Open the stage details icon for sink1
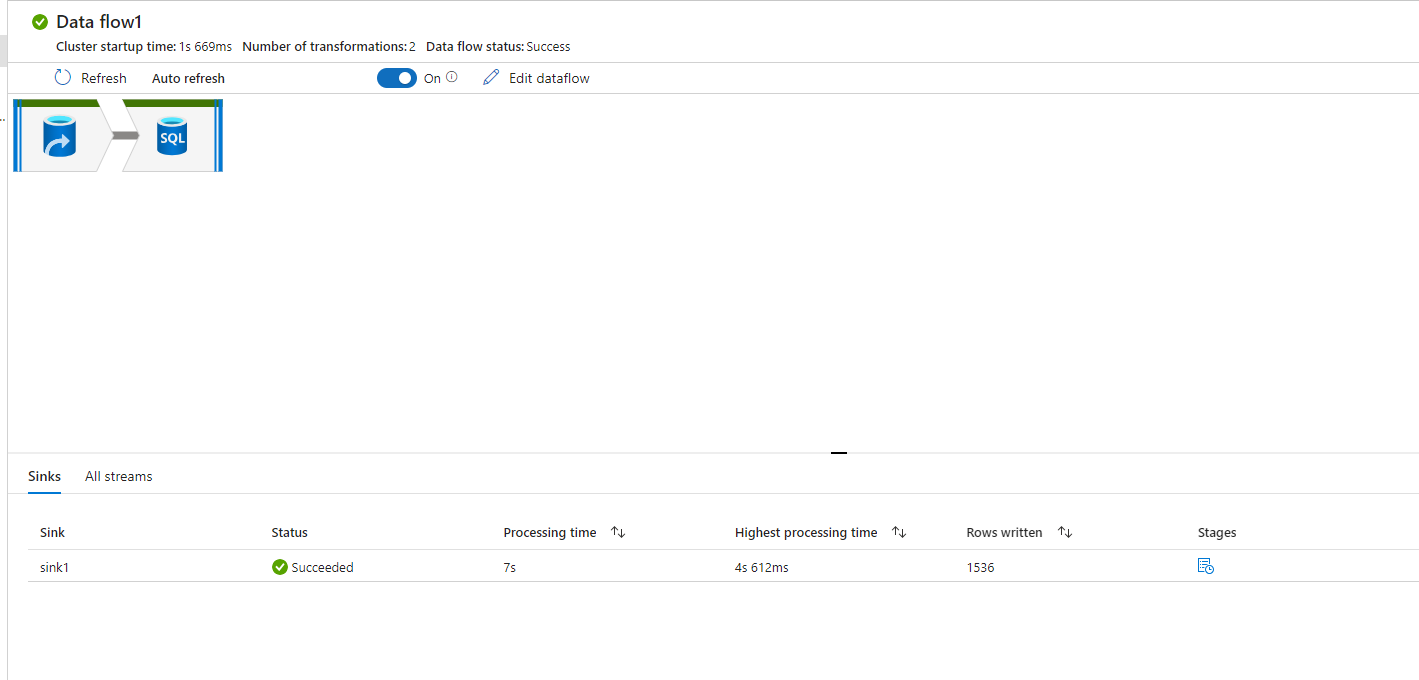 pyautogui.click(x=1205, y=566)
